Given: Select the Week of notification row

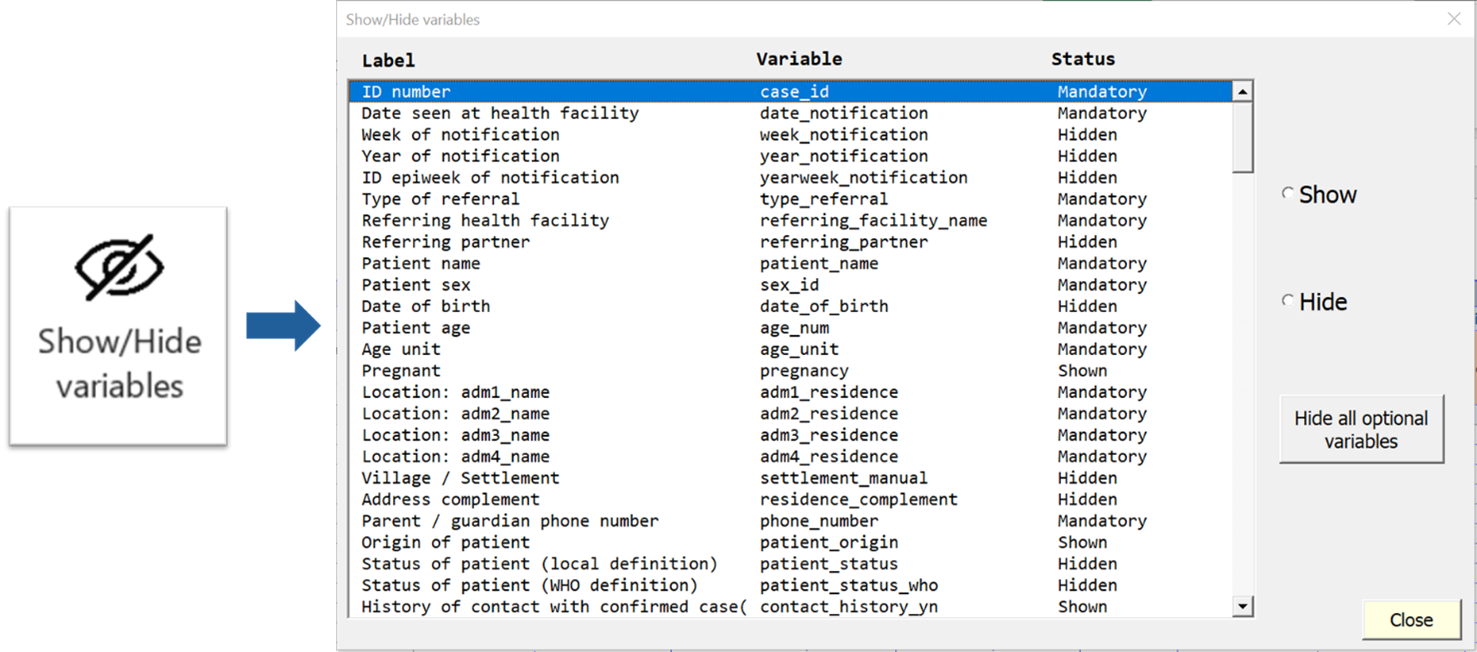Looking at the screenshot, I should tap(791, 135).
